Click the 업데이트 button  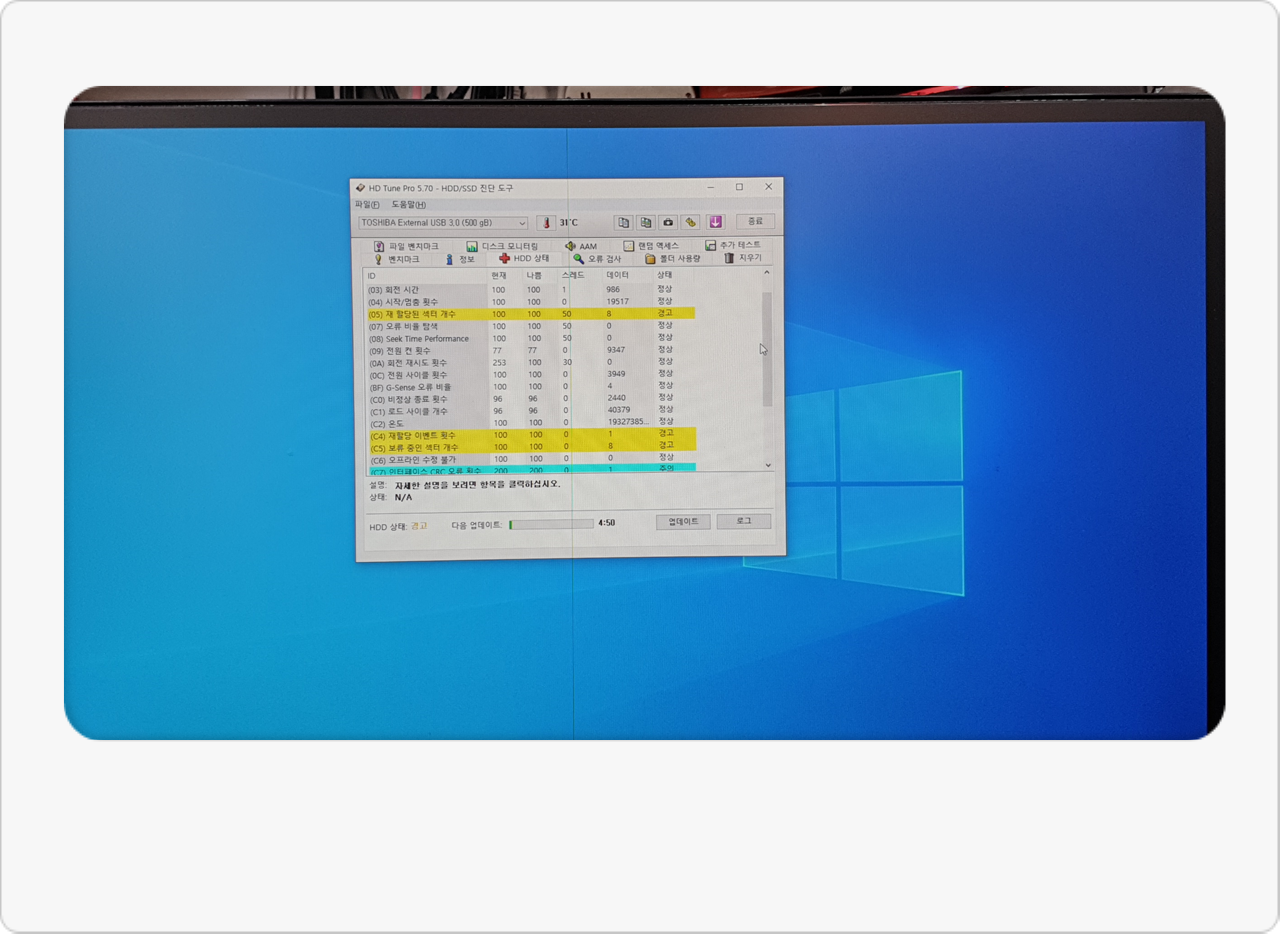[x=683, y=522]
